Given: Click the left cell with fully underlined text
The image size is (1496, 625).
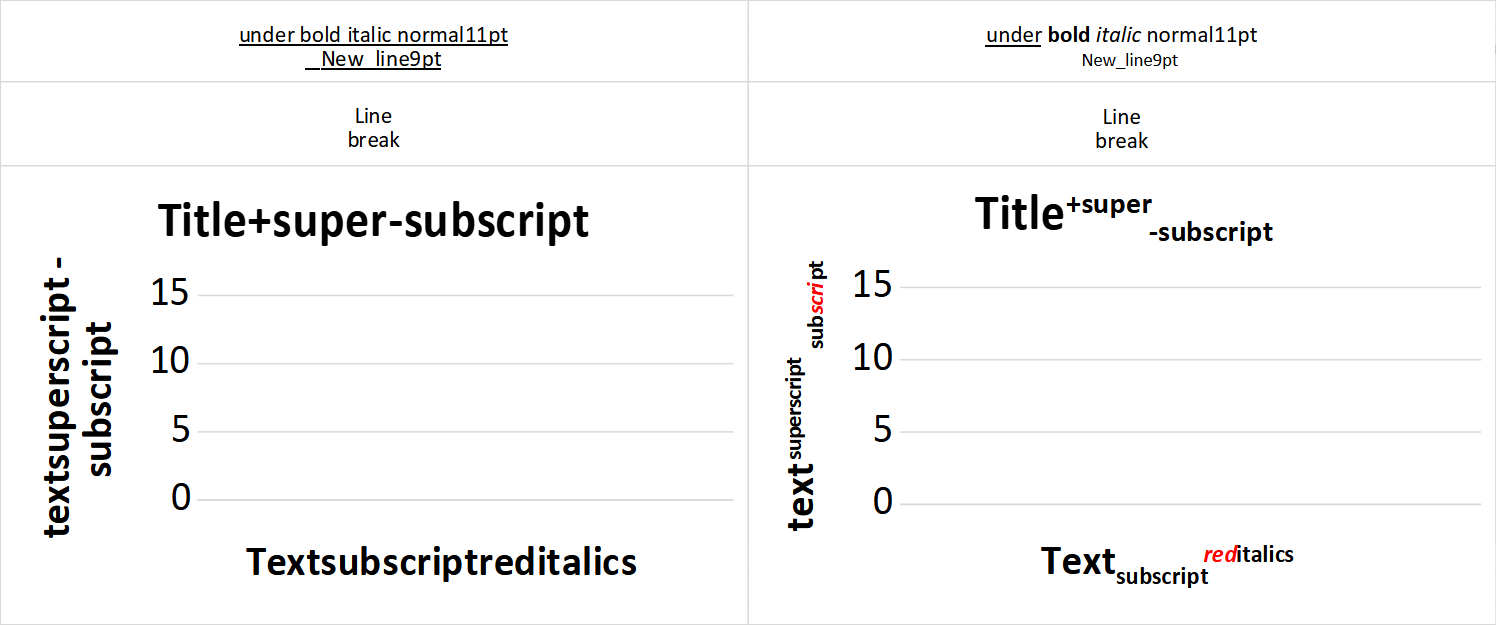Looking at the screenshot, I should coord(373,47).
